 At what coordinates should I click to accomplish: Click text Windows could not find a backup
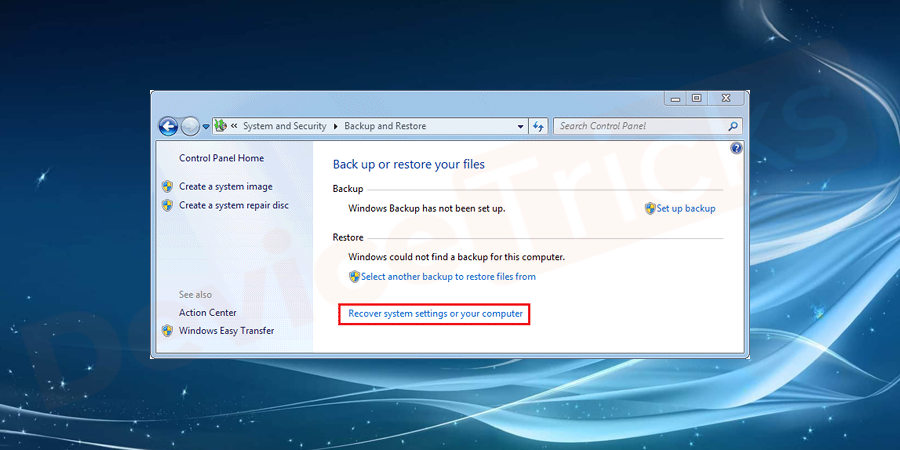coord(456,257)
